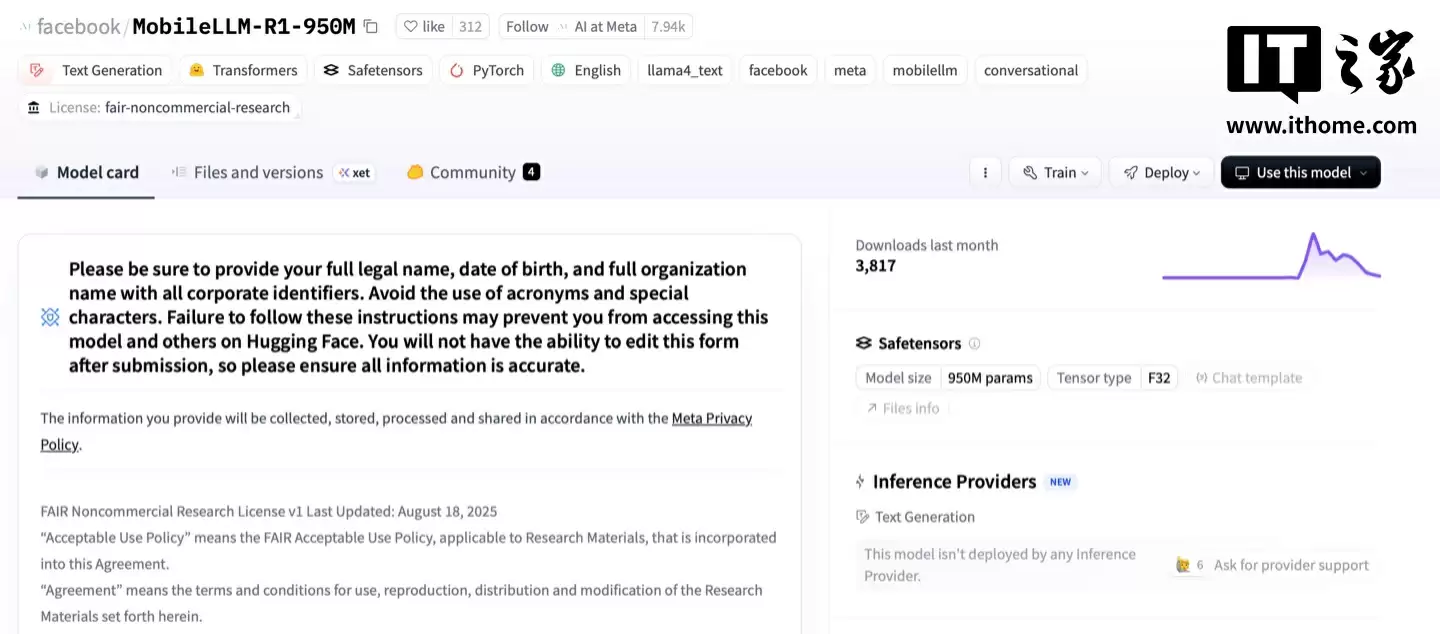Click the PyTorch tag
Image resolution: width=1440 pixels, height=634 pixels.
coord(487,71)
